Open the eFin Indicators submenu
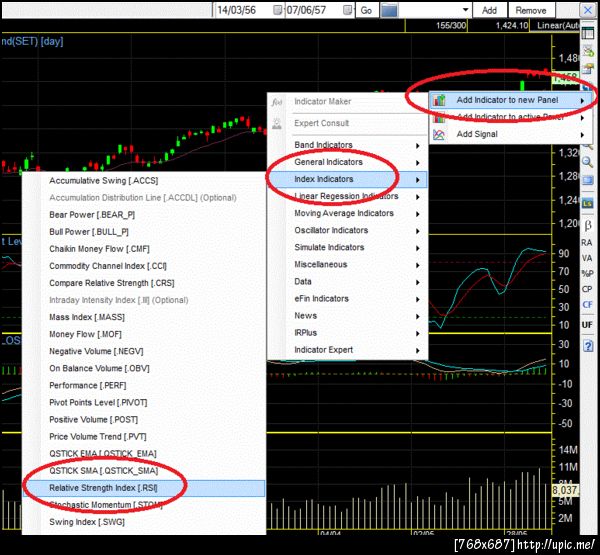This screenshot has width=600, height=555. coord(347,299)
